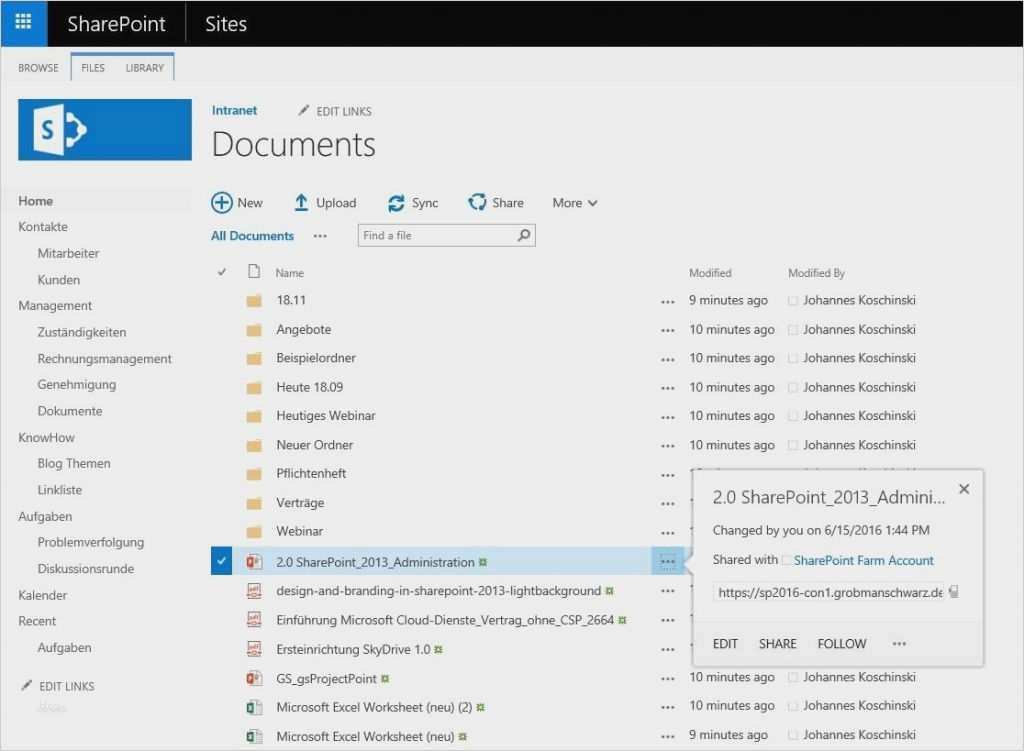This screenshot has width=1024, height=751.
Task: Open the app launcher waffle icon
Action: [x=24, y=22]
